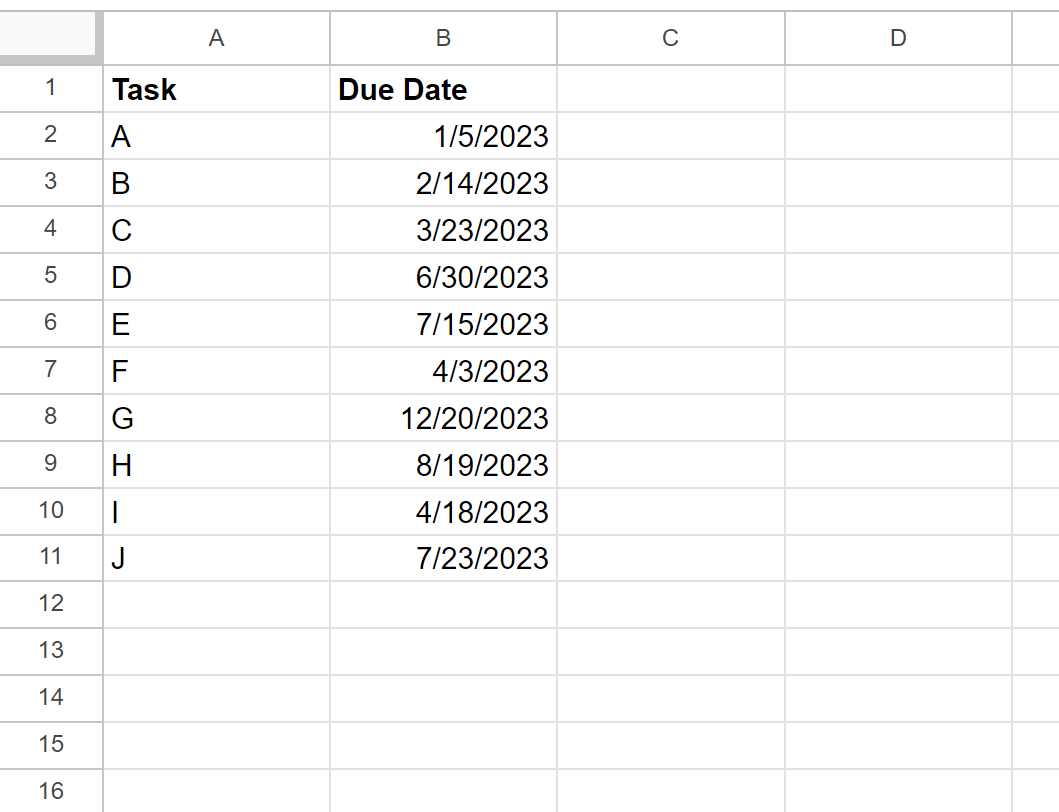Select the cell containing 1/5/2023
Viewport: 1059px width, 812px height.
(x=443, y=137)
